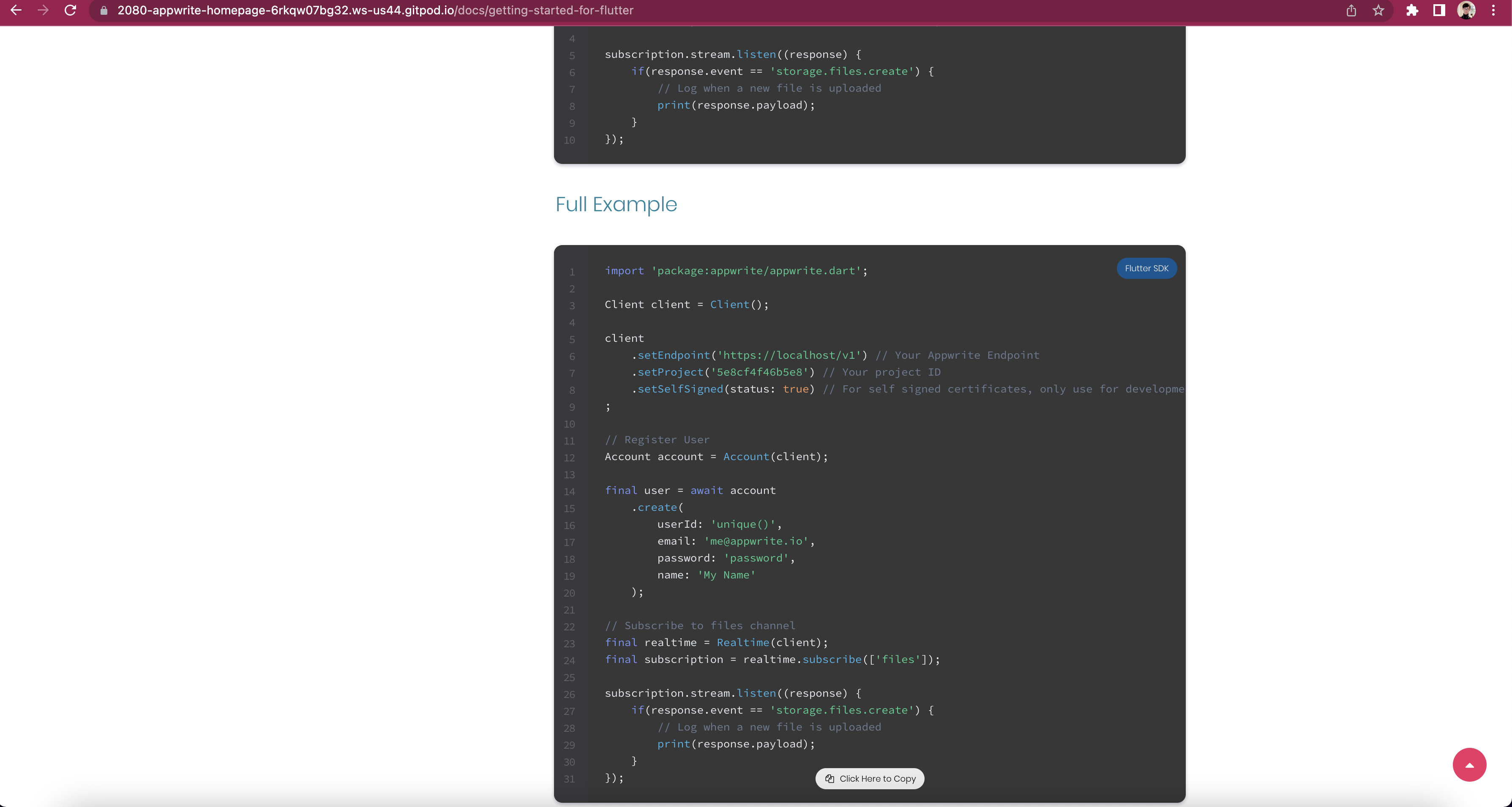Screen dimensions: 1512x807
Task: Click the red scroll-to-top arrow button
Action: click(x=1469, y=765)
